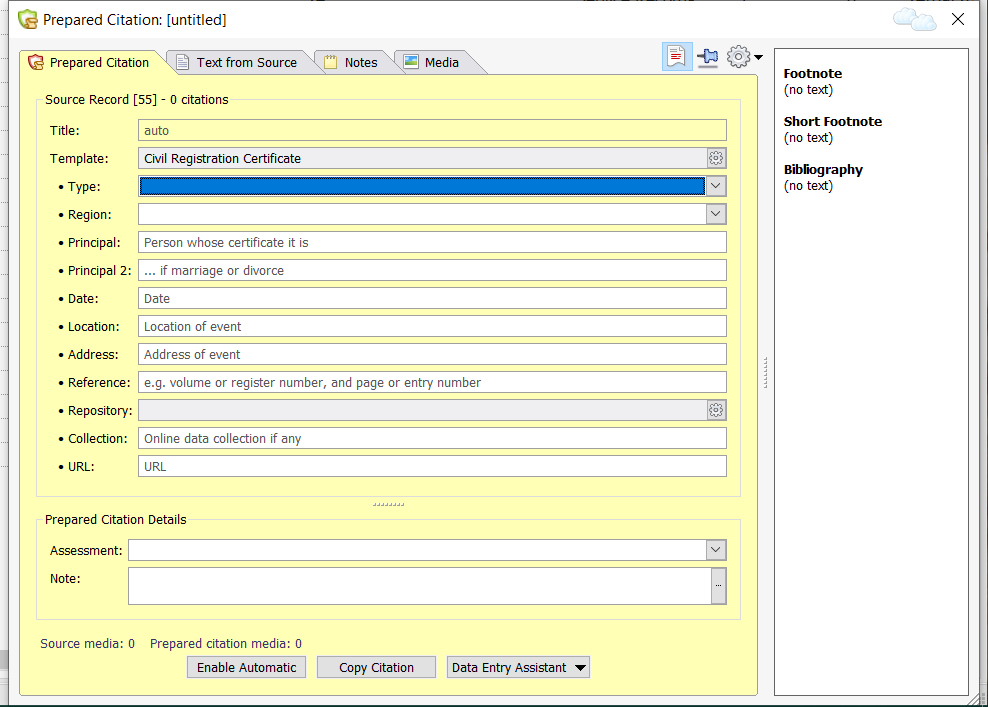Image resolution: width=988 pixels, height=707 pixels.
Task: Click the Footnote heading in preview
Action: tap(812, 73)
